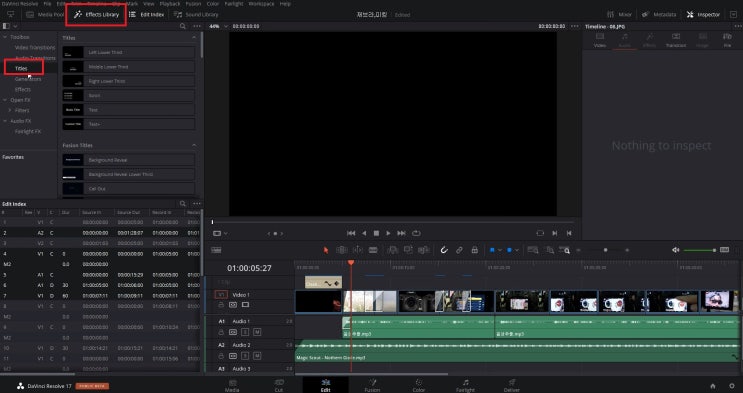This screenshot has width=743, height=393.
Task: Show the audio Mixer panel
Action: click(619, 15)
